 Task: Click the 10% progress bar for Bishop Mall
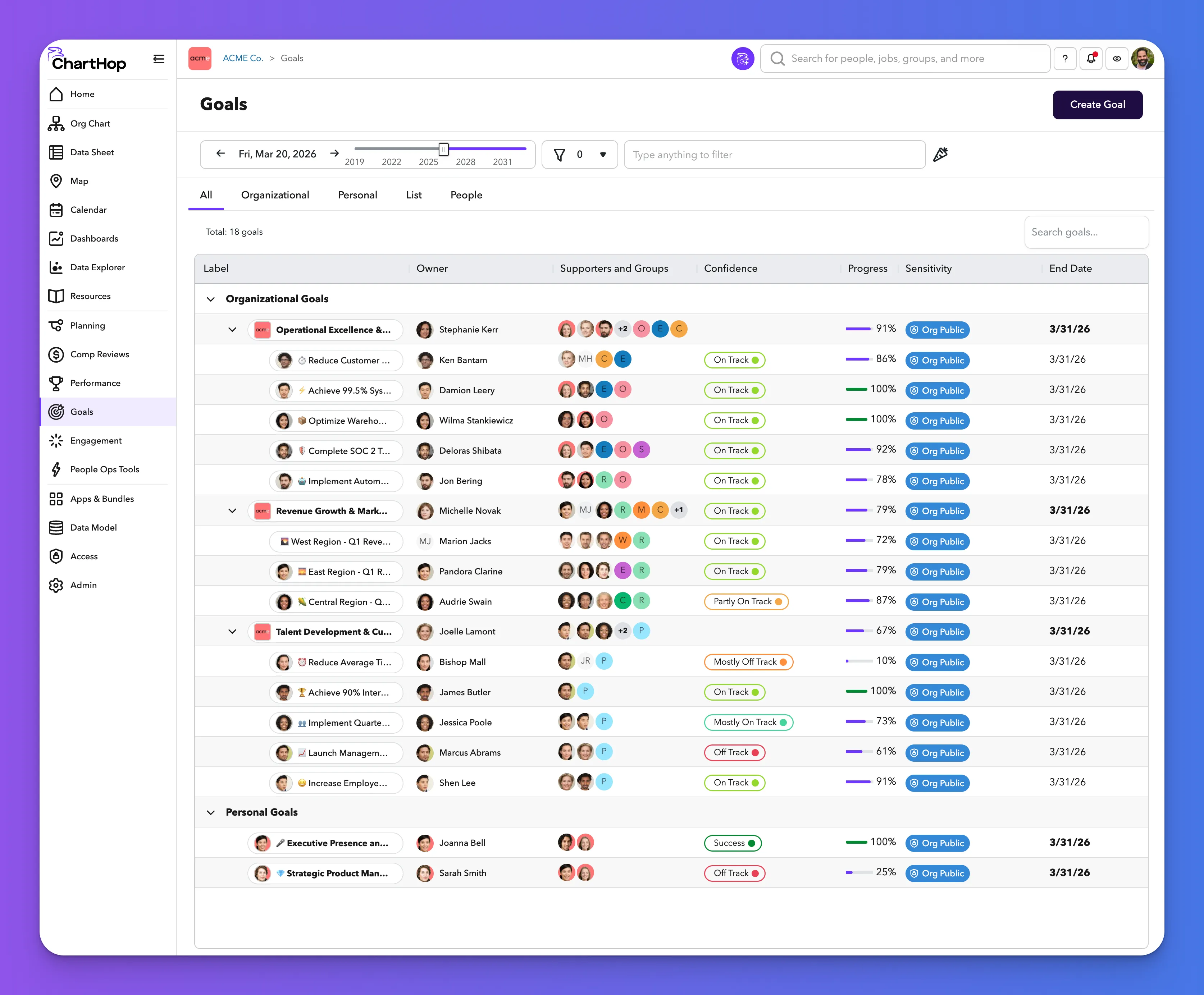point(859,661)
